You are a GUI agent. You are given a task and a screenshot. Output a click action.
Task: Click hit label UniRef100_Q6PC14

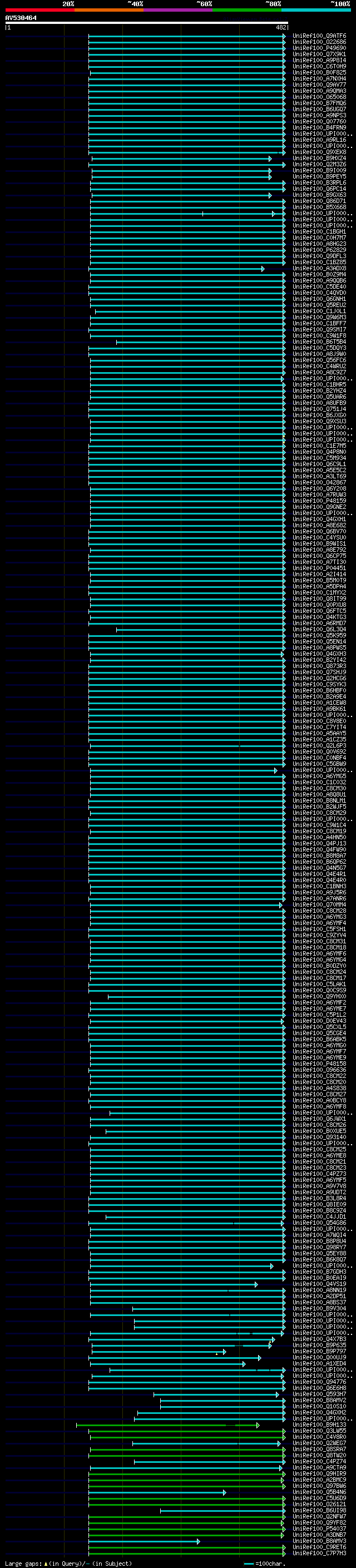319,189
